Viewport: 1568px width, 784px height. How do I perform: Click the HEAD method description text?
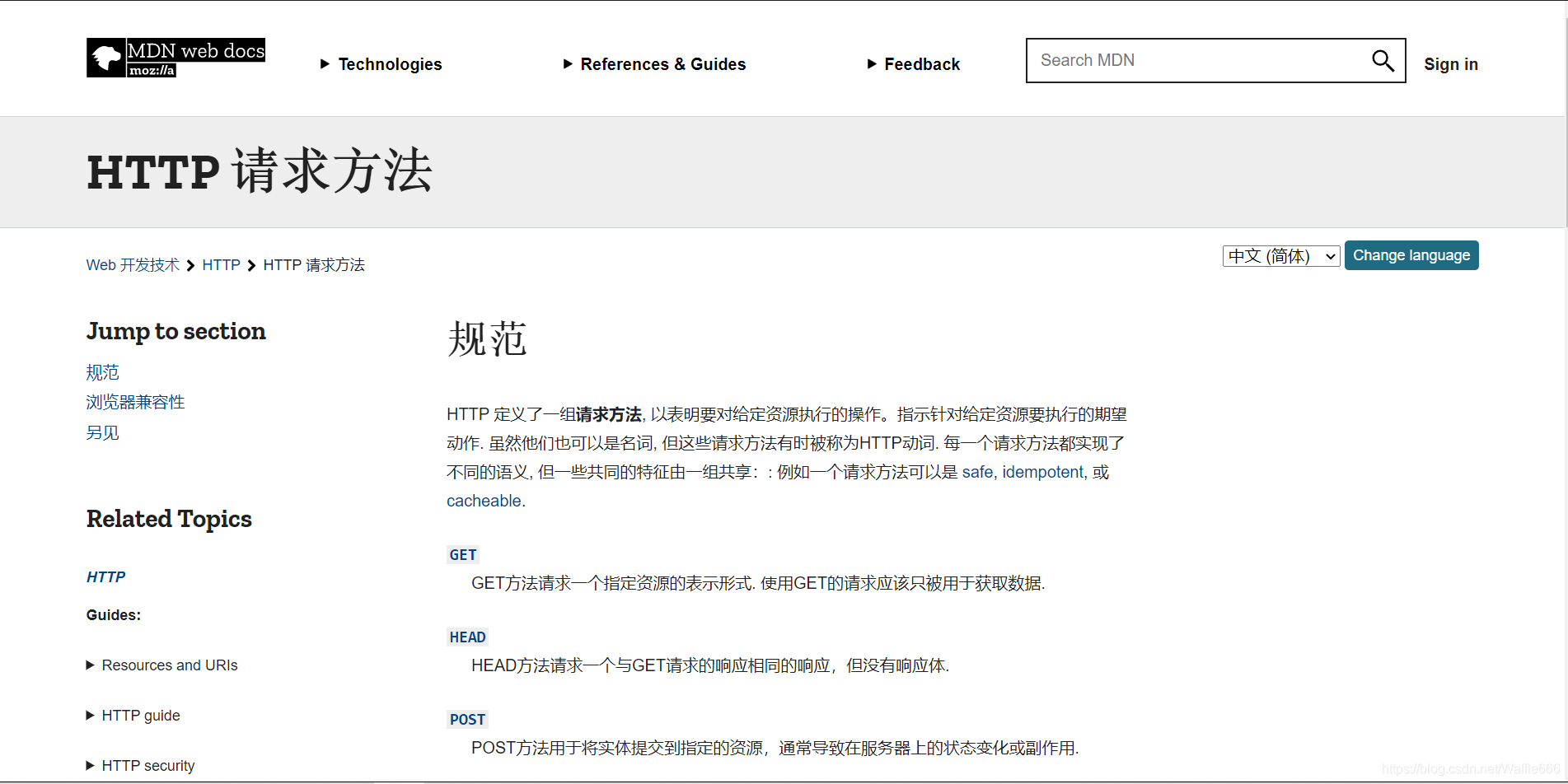tap(710, 665)
